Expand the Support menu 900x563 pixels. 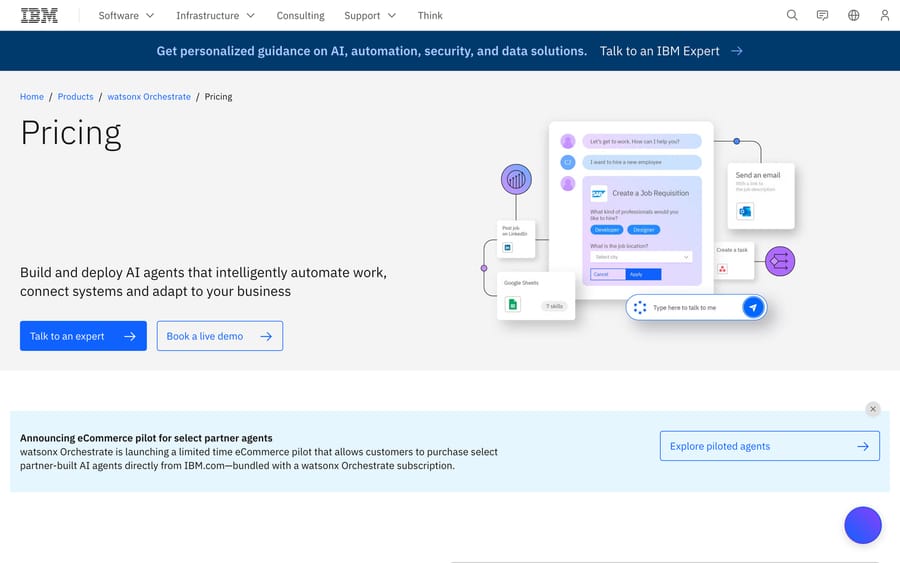click(x=370, y=15)
